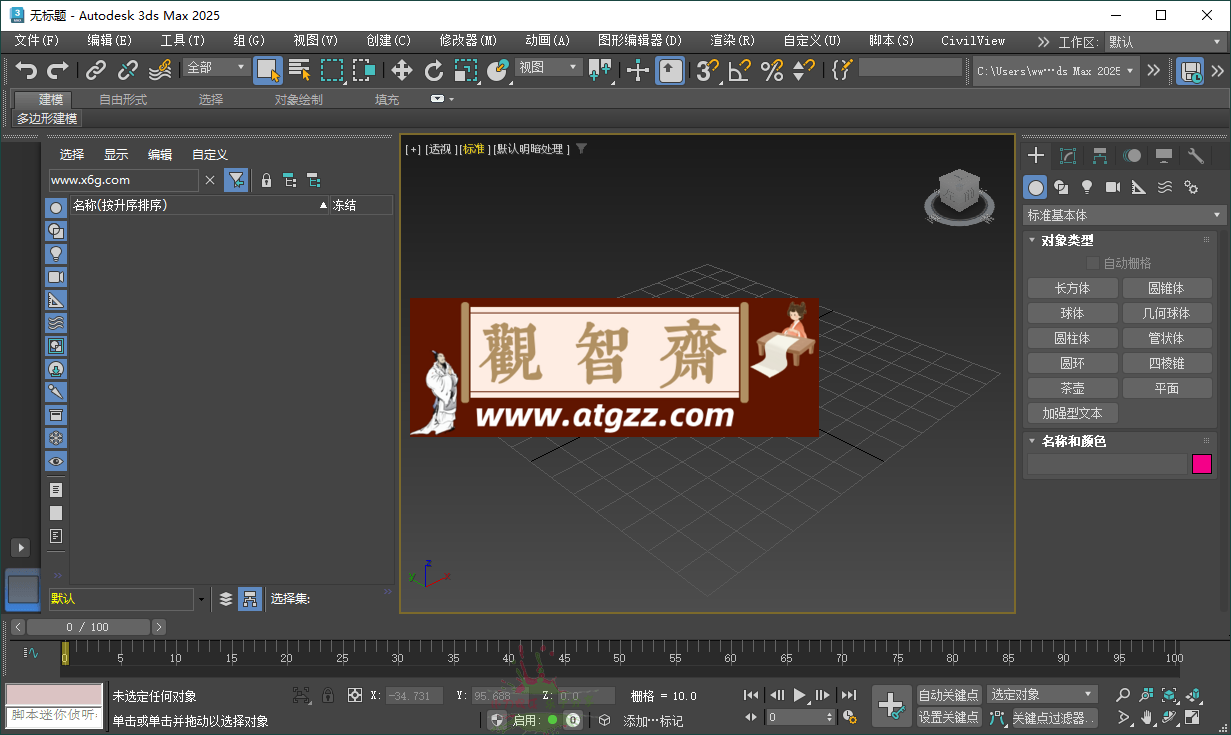Activate the Select and Place tool
Screen dimensions: 1231x735
coord(498,70)
